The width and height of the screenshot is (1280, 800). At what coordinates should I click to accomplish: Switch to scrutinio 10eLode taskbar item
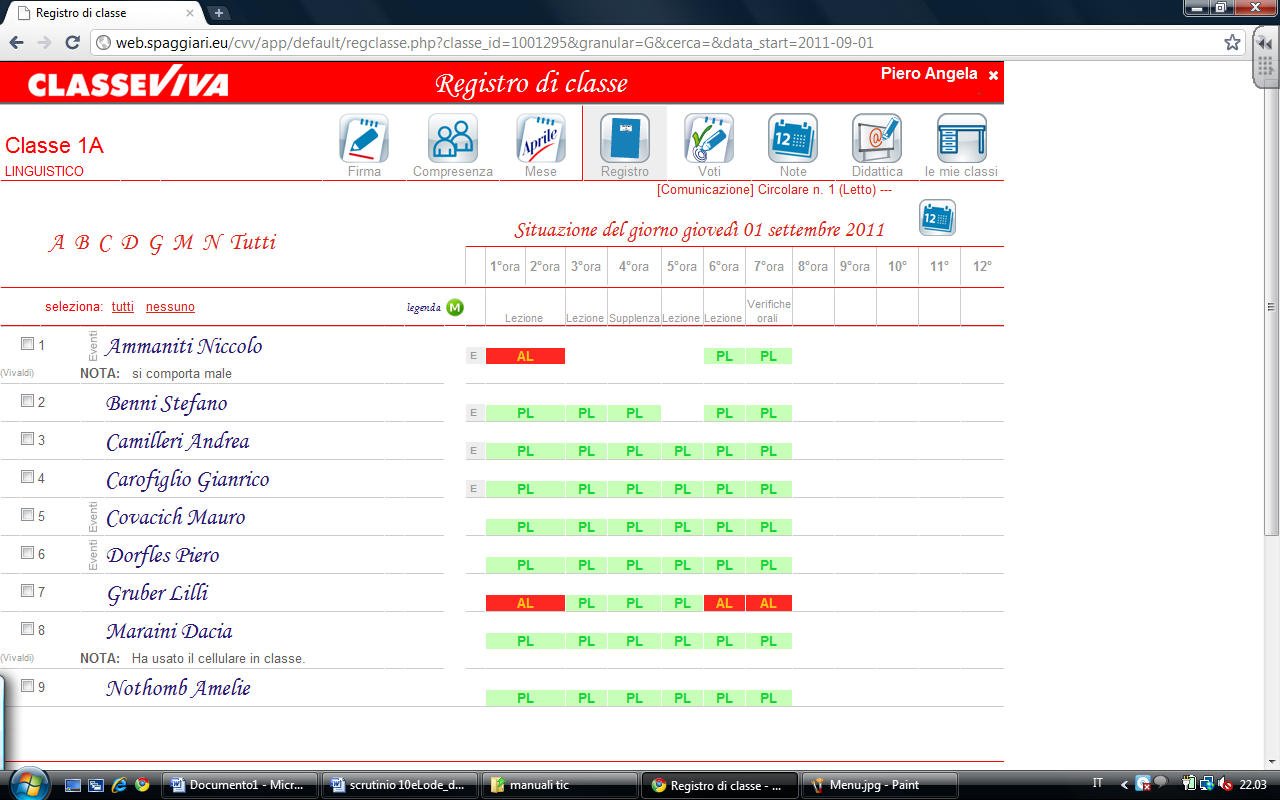[399, 785]
